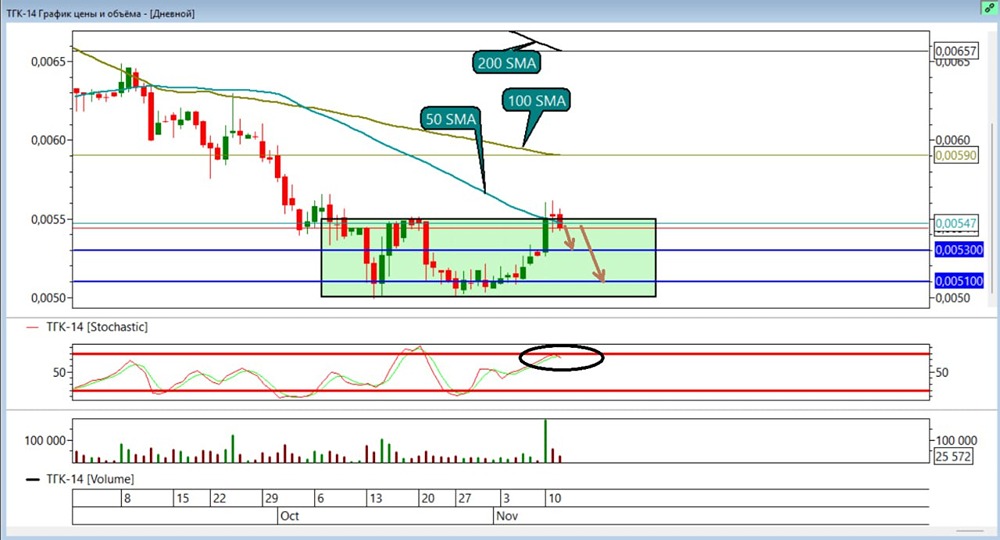Click the green chain-link icon in title bar

(986, 6)
